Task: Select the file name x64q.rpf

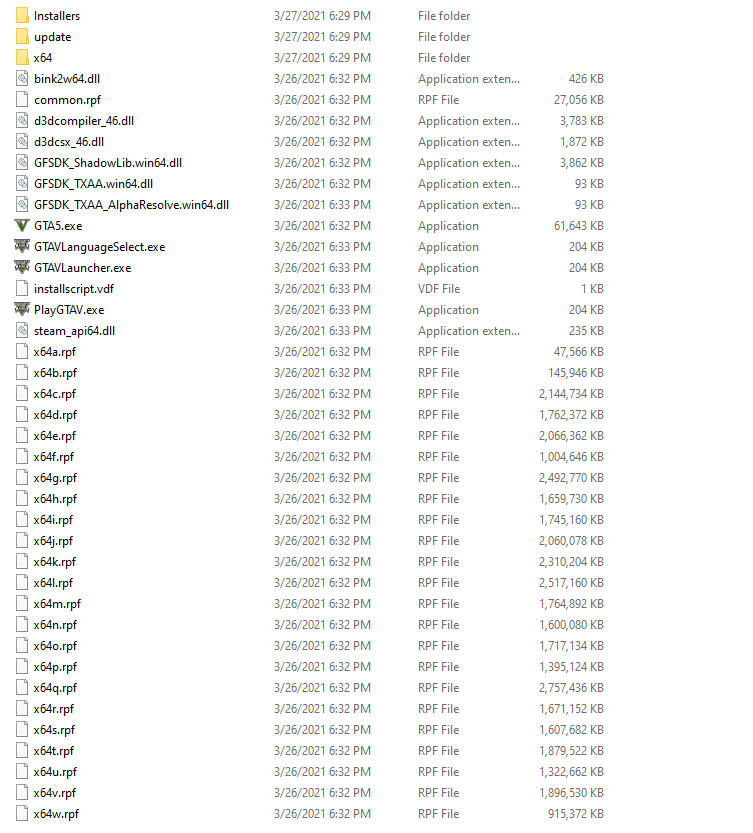Action: coord(55,687)
